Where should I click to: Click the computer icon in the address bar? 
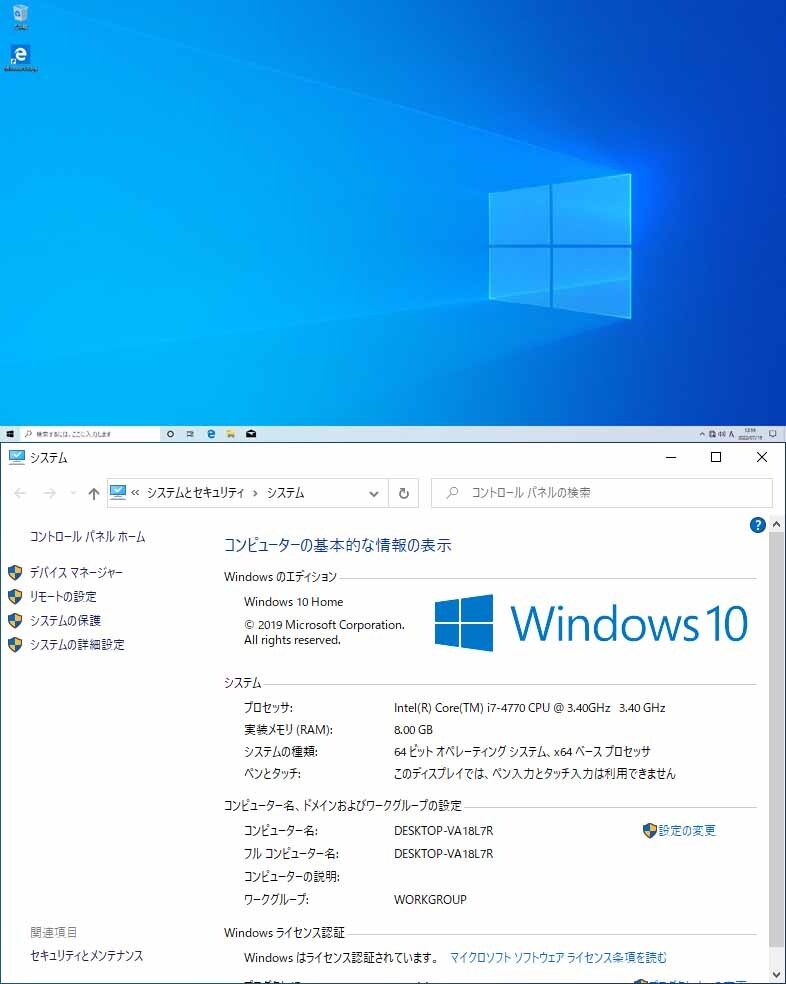(118, 493)
